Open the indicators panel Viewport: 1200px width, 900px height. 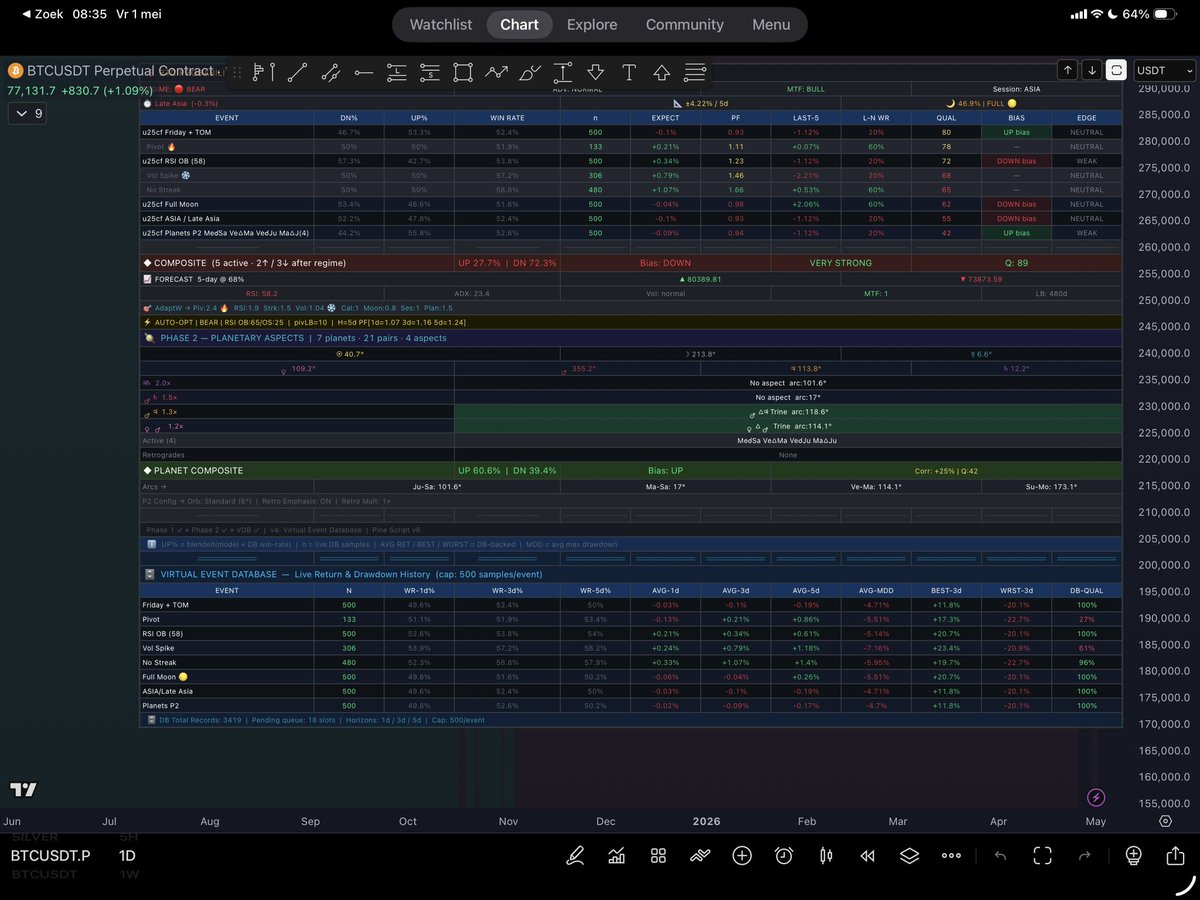[x=617, y=856]
